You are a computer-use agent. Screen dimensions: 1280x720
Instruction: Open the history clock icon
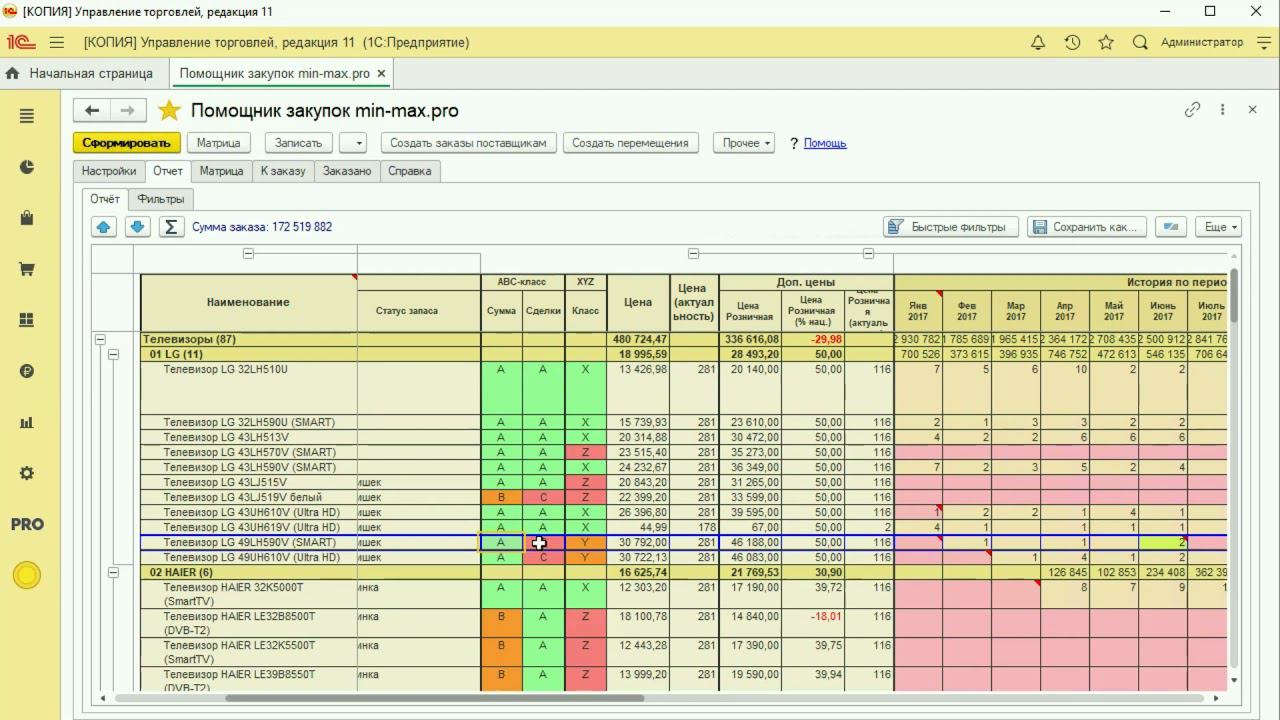click(1072, 43)
